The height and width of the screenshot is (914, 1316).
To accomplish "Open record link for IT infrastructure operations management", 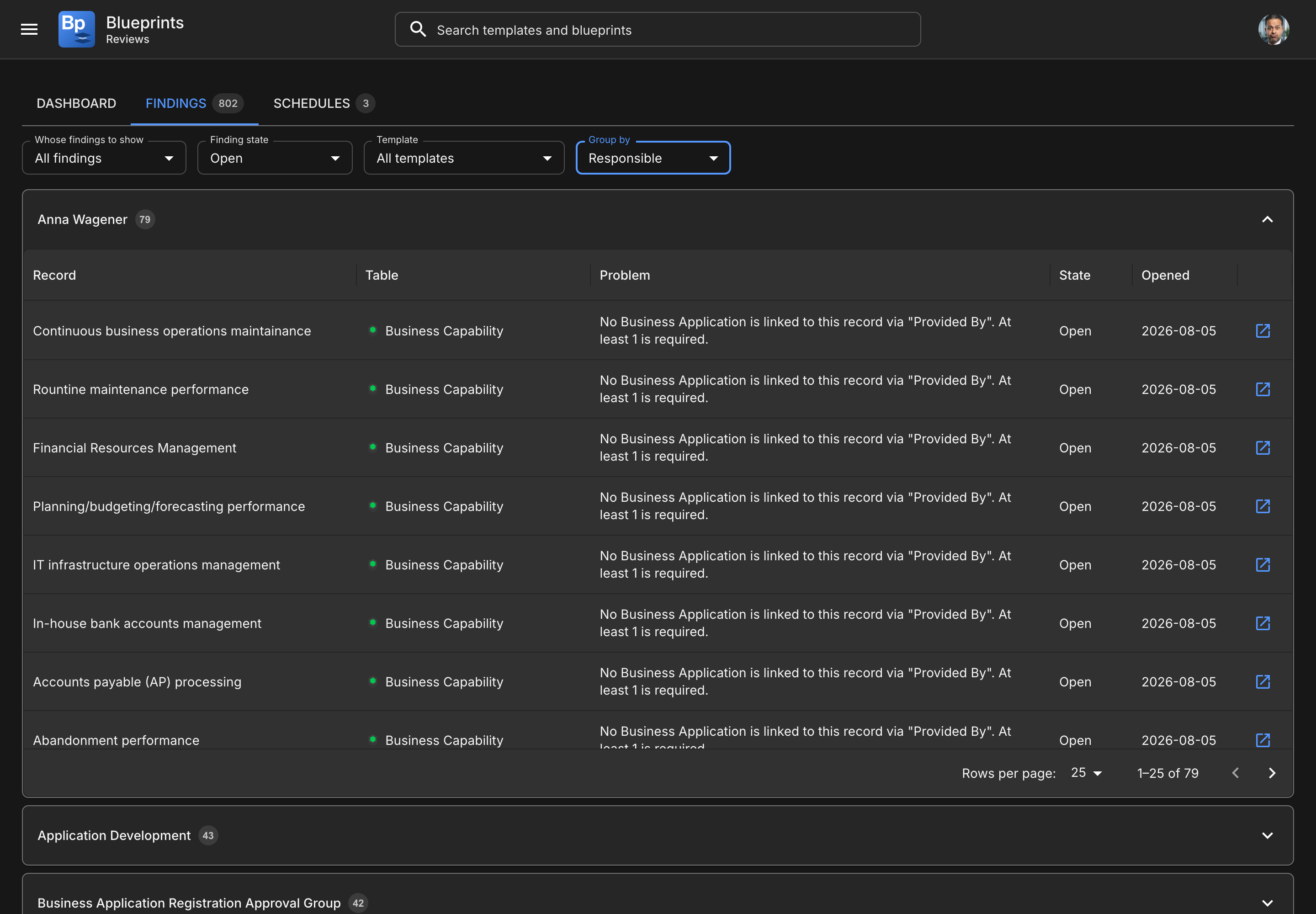I will [x=1263, y=565].
